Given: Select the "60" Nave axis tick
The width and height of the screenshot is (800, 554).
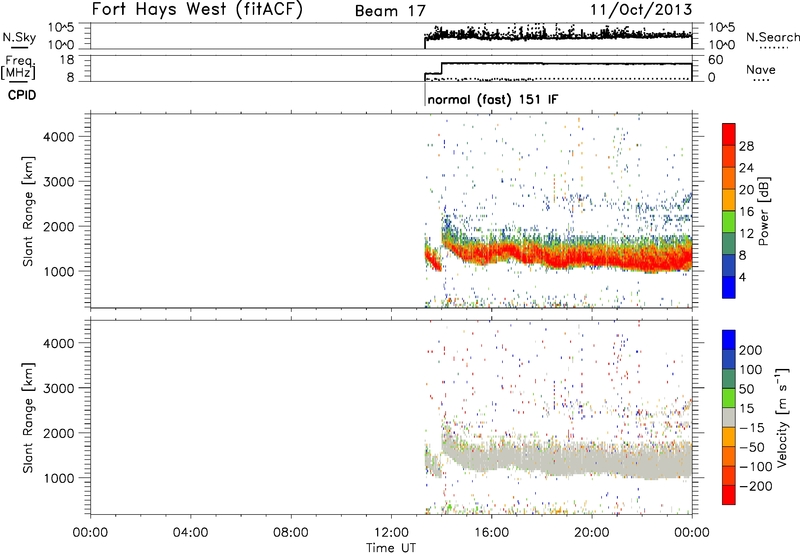Looking at the screenshot, I should click(716, 60).
